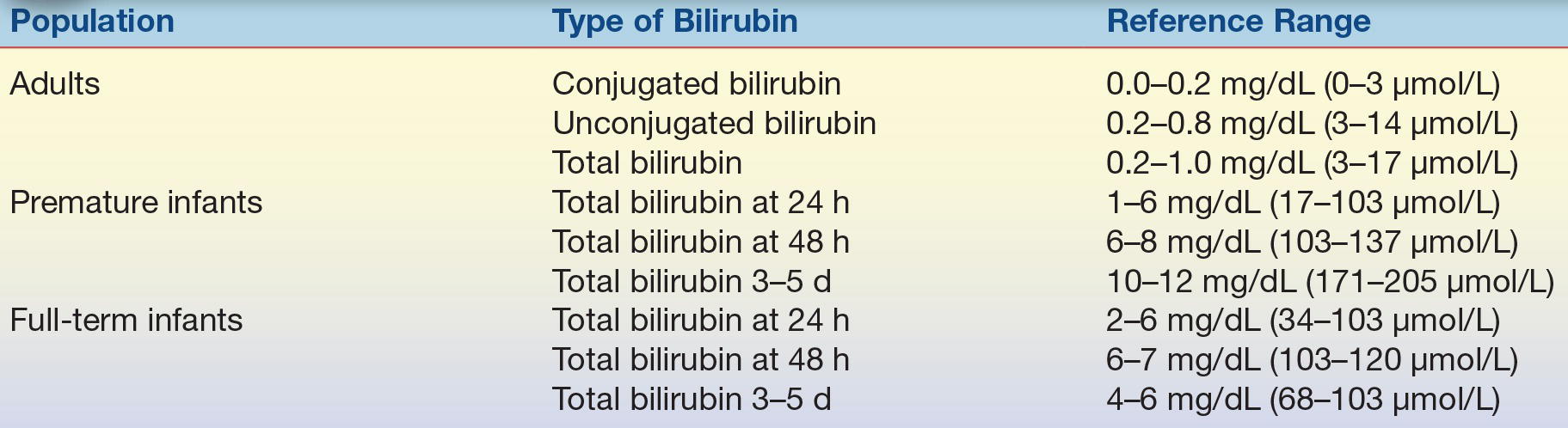Viewport: 1568px width, 428px height.
Task: Click the Type of Bilirubin header
Action: click(x=674, y=21)
